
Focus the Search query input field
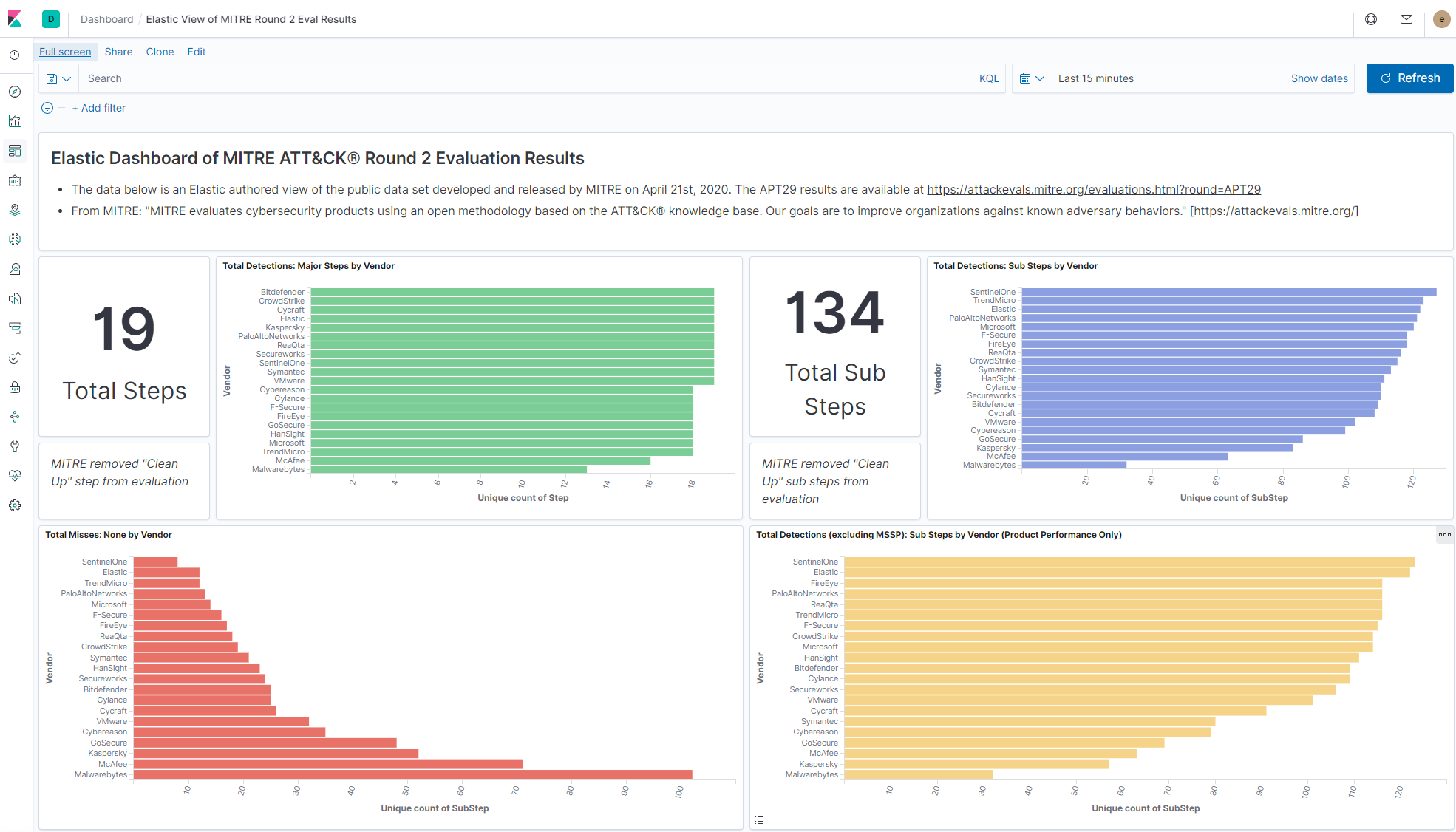[x=526, y=78]
